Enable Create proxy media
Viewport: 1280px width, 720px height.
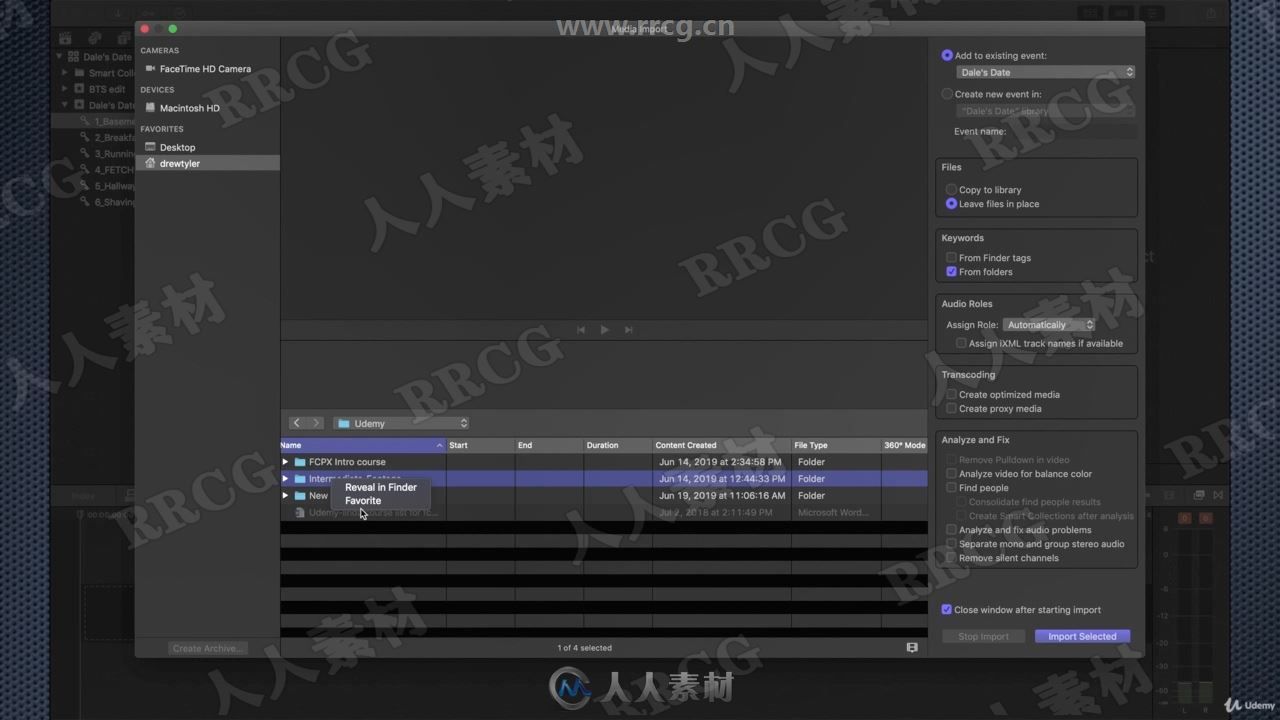pos(951,409)
